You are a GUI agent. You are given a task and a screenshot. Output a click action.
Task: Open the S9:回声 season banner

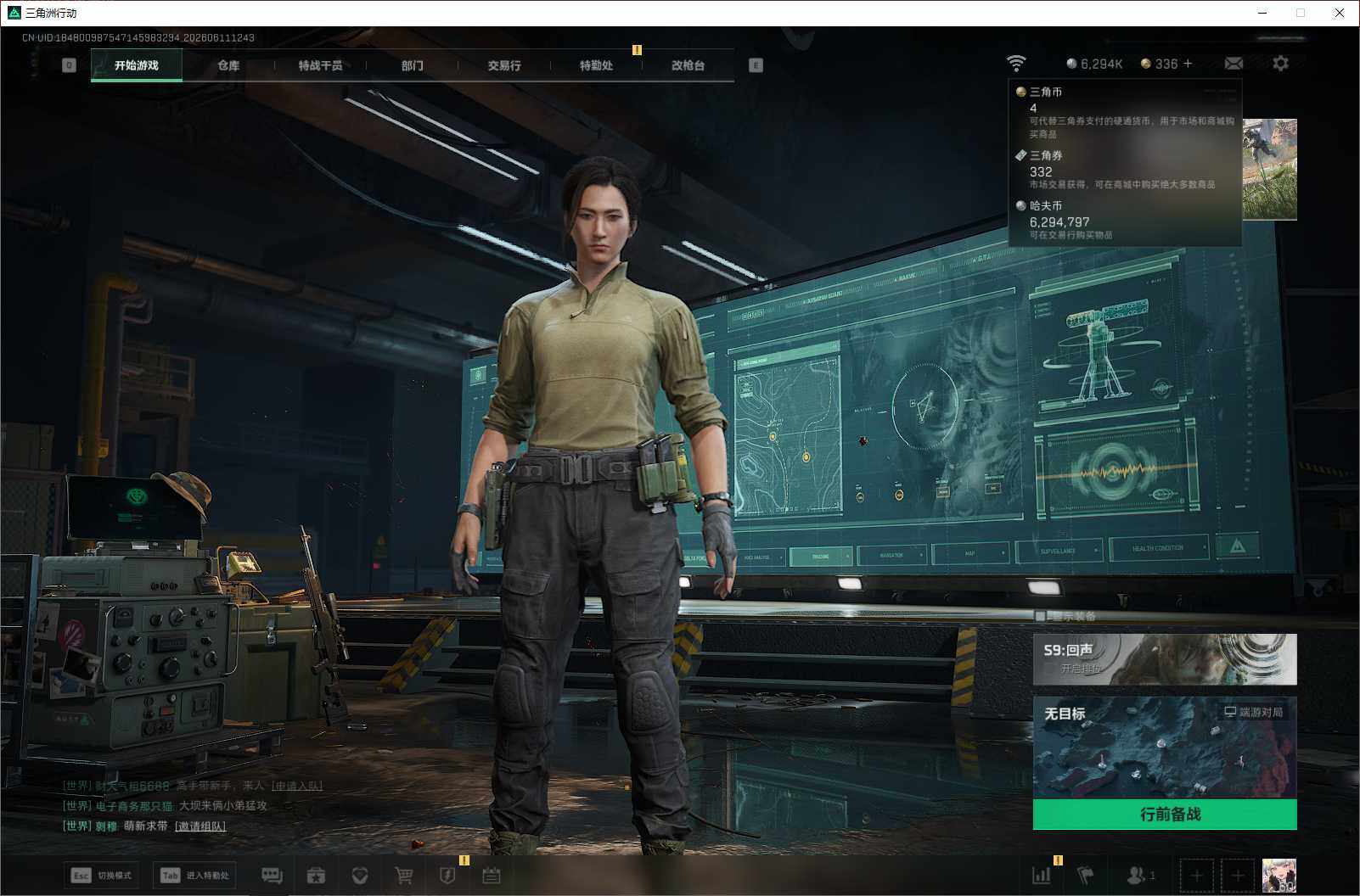[1165, 659]
